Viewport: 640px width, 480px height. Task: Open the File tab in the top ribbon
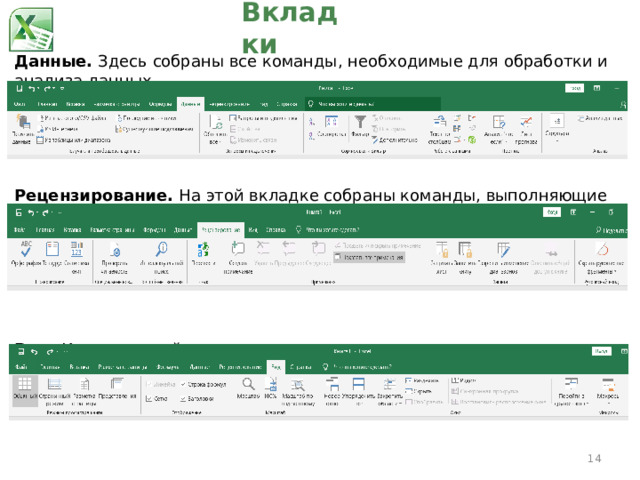coord(20,104)
